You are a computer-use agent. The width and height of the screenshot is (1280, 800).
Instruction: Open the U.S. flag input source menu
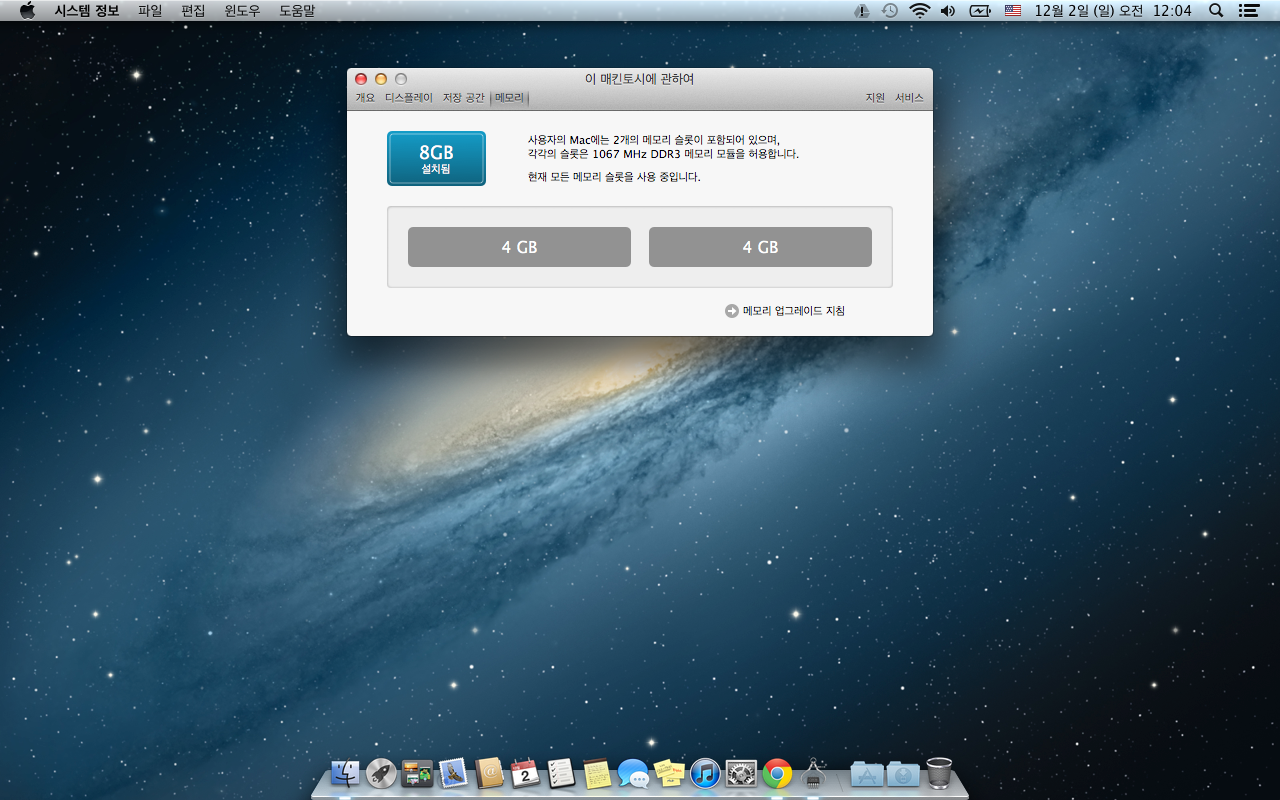coord(1013,11)
